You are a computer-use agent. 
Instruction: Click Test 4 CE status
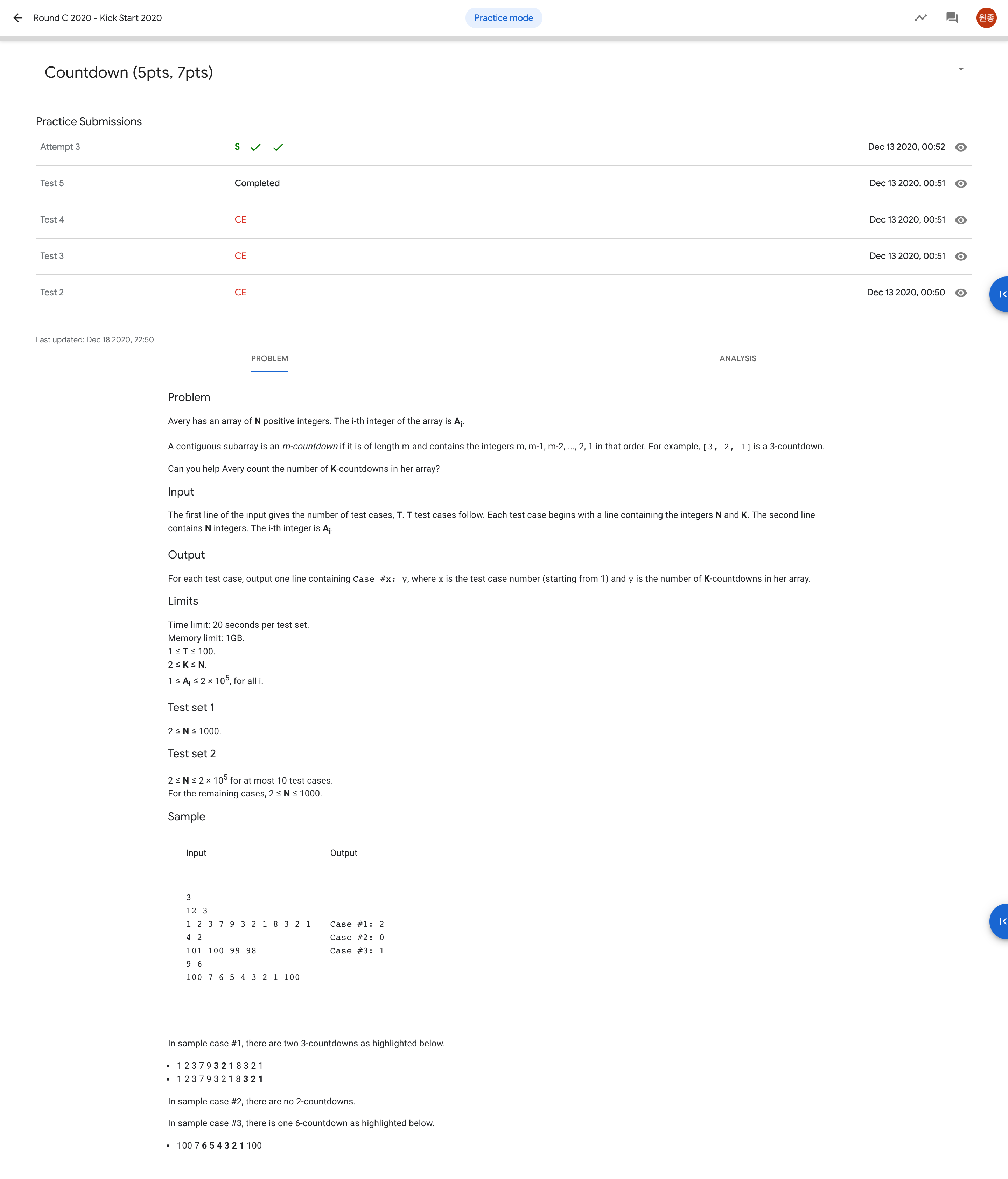tap(240, 220)
